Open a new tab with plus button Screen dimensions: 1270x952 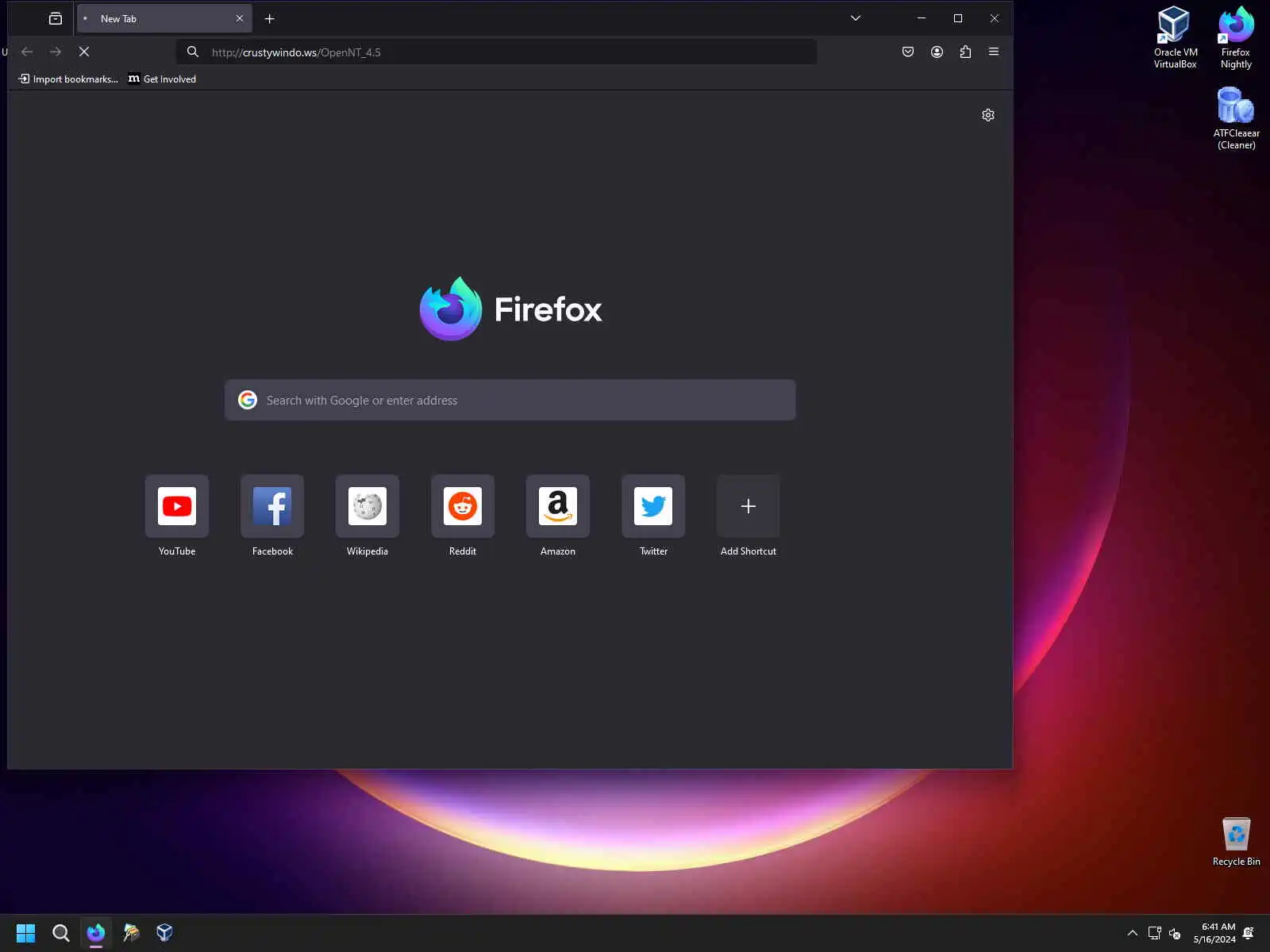coord(270,18)
